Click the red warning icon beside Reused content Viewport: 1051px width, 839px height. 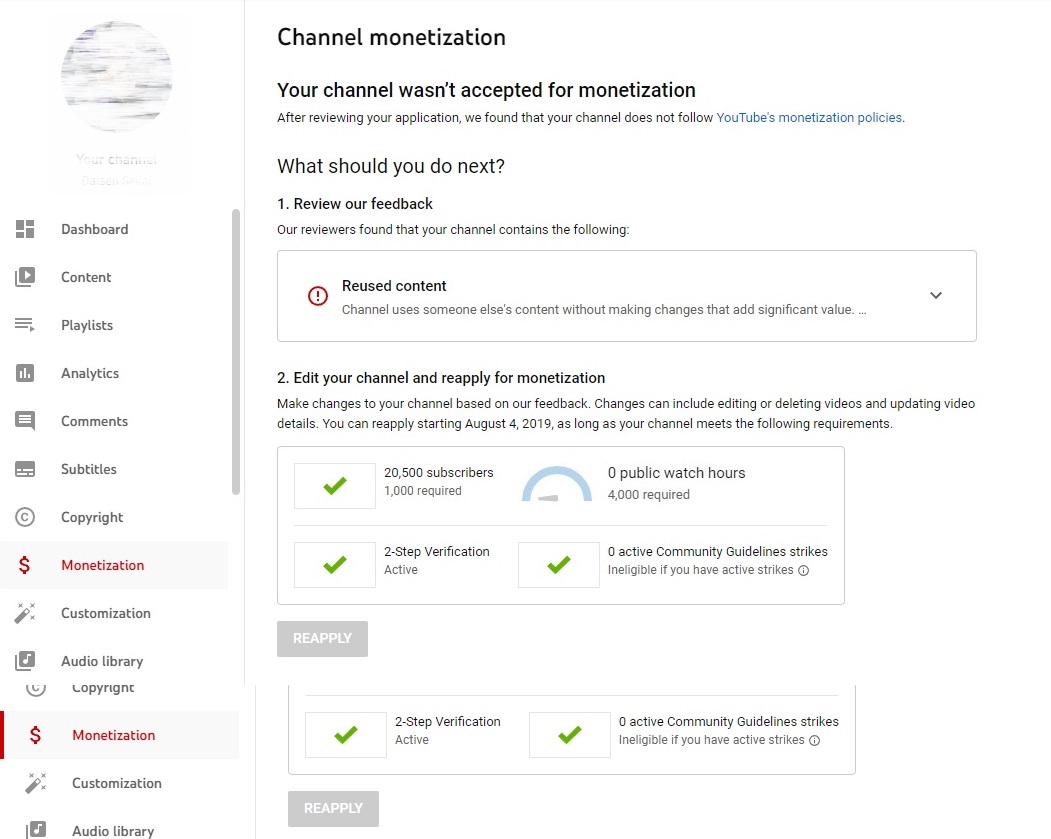pos(318,296)
